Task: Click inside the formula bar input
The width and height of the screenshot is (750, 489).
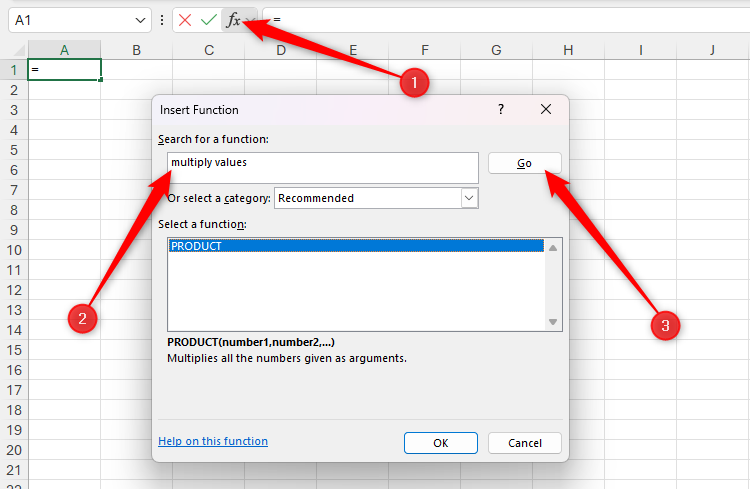Action: [507, 20]
